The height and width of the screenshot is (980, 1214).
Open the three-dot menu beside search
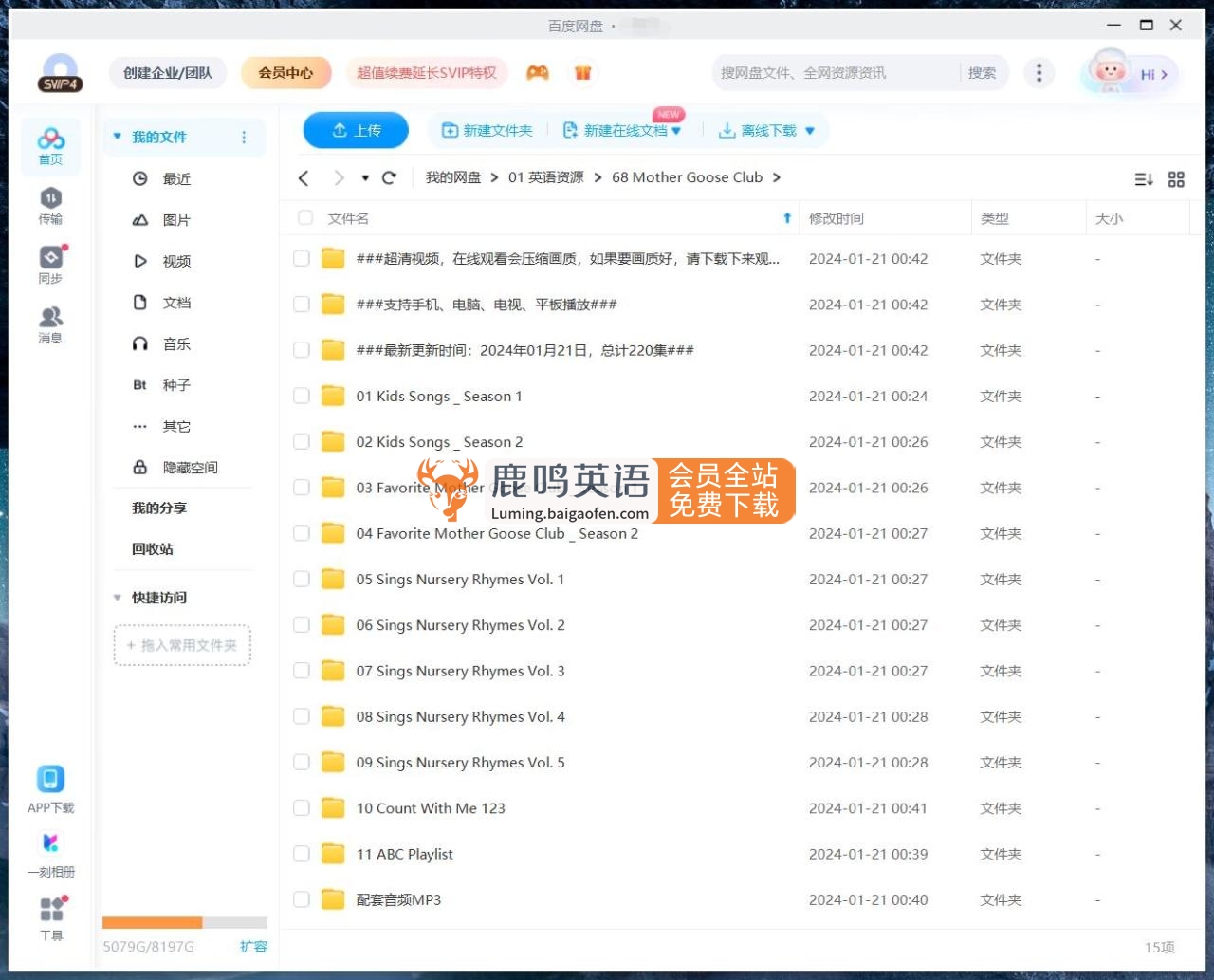pos(1039,73)
